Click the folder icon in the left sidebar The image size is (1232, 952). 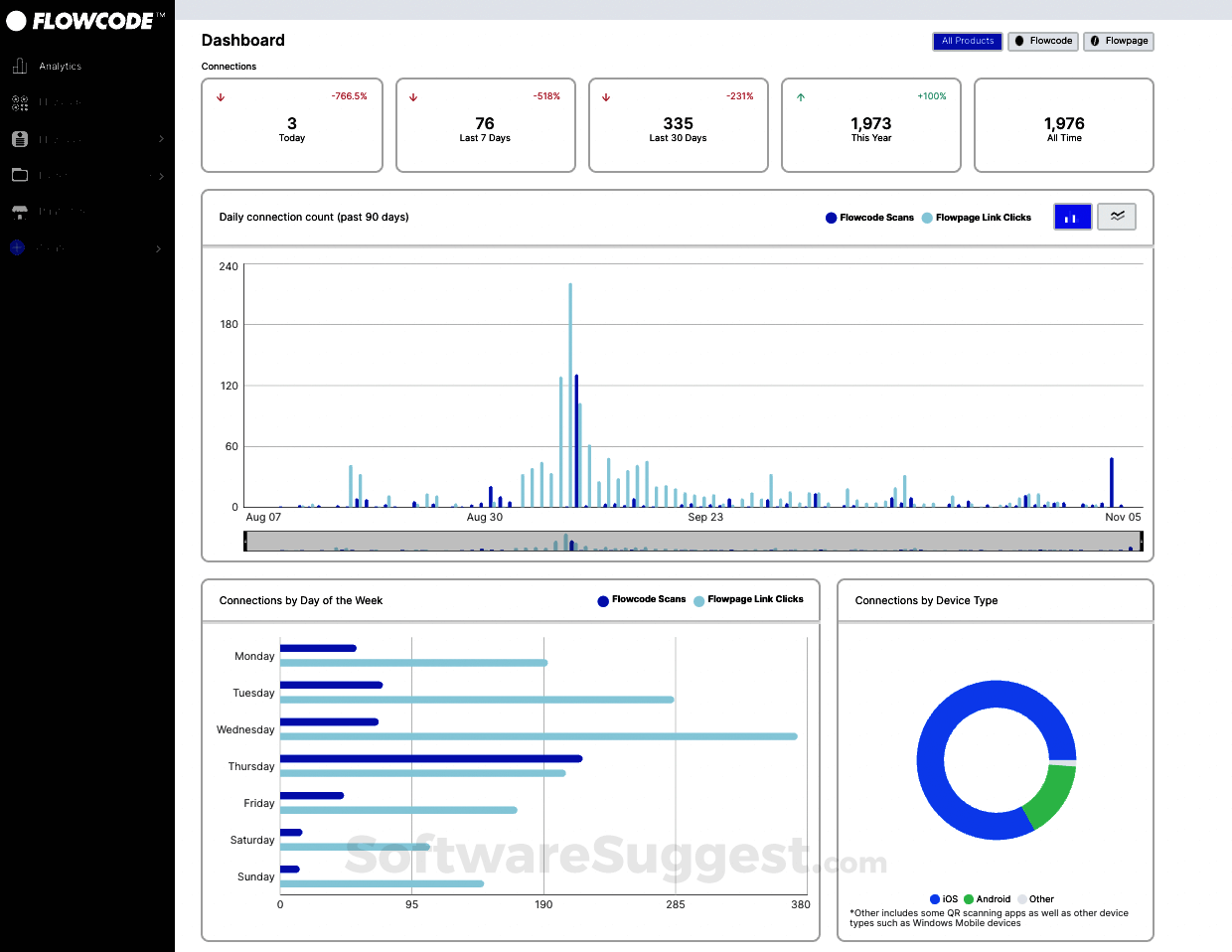[x=20, y=175]
